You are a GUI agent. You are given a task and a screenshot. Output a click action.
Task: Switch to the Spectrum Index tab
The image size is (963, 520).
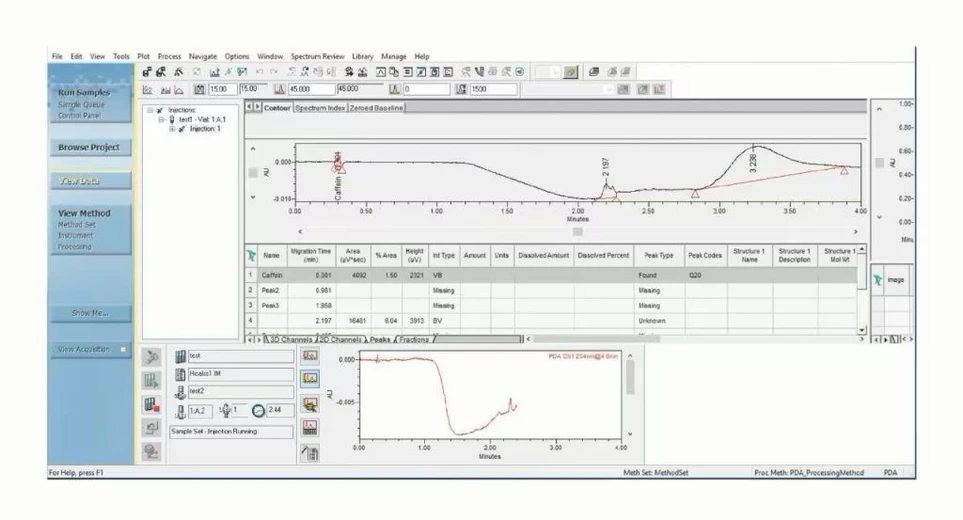[x=319, y=107]
